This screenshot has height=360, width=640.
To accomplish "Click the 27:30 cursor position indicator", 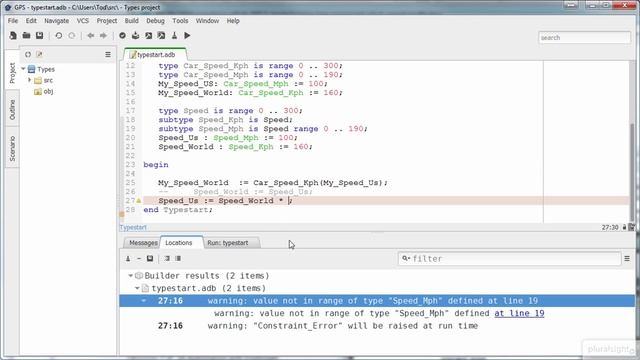I will click(610, 227).
